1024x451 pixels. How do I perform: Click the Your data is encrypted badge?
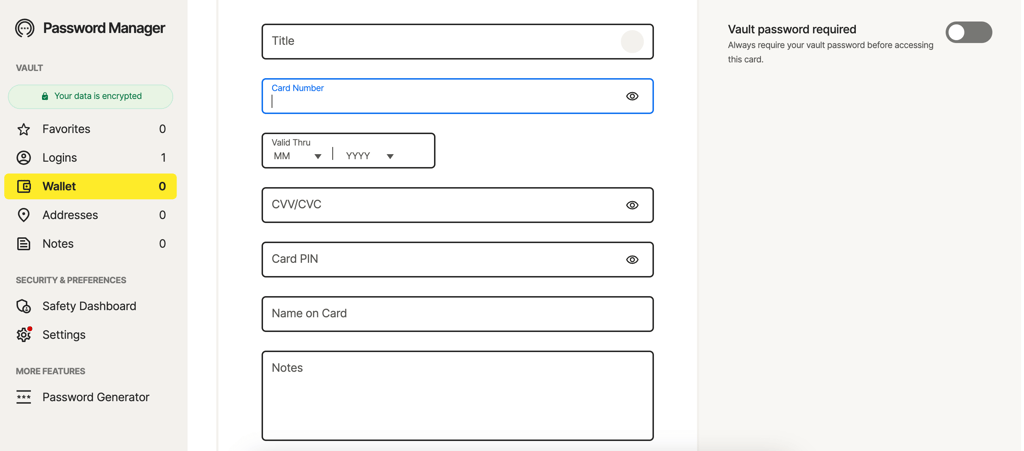pyautogui.click(x=90, y=96)
